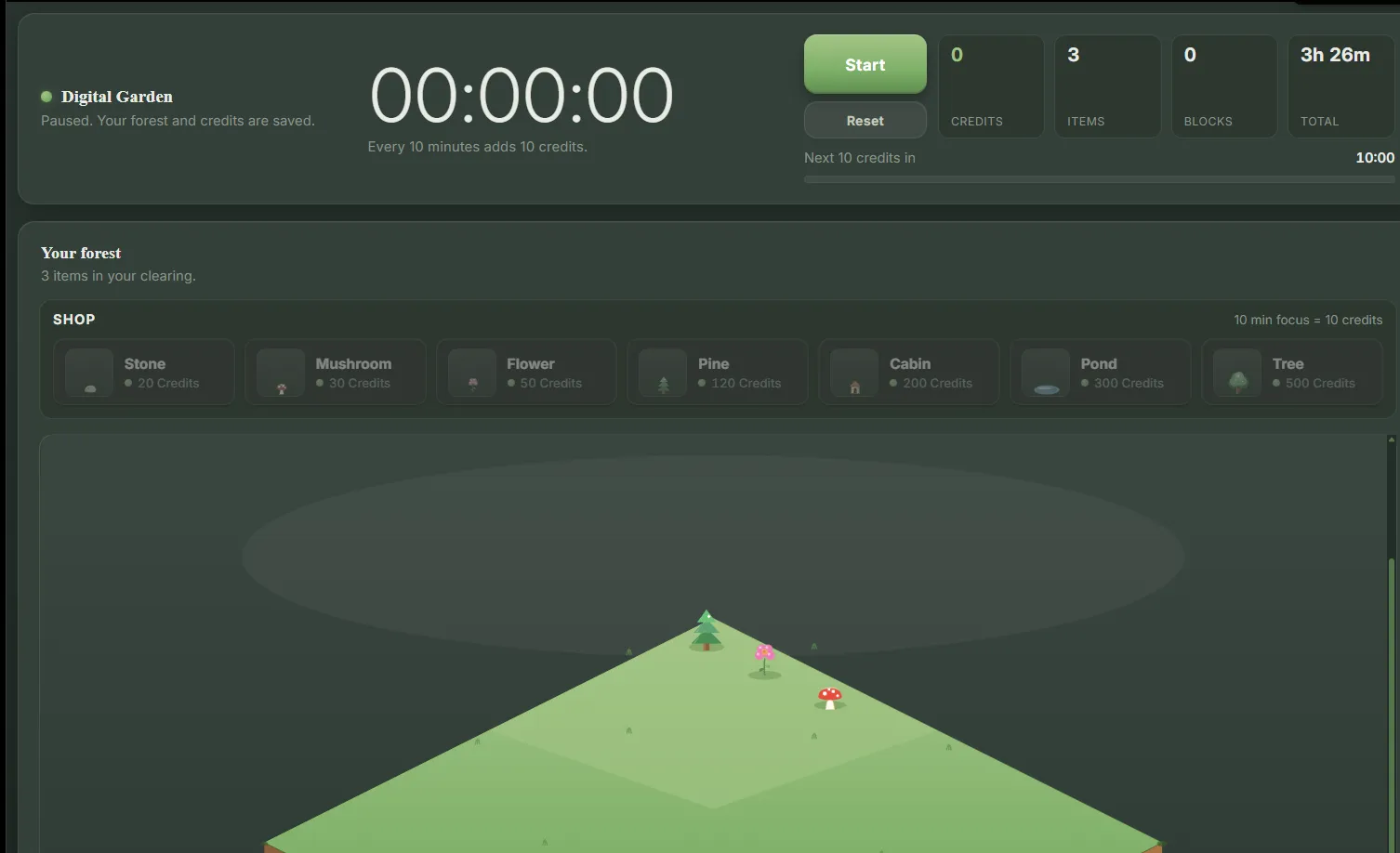The image size is (1400, 853).
Task: Click 'Next 10 credits in' label
Action: [x=860, y=158]
